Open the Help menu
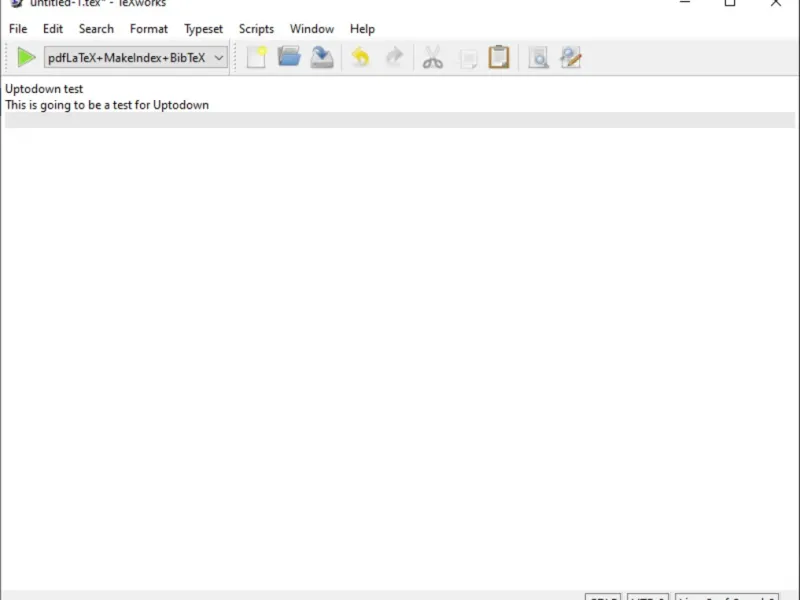Image resolution: width=800 pixels, height=600 pixels. [x=362, y=29]
